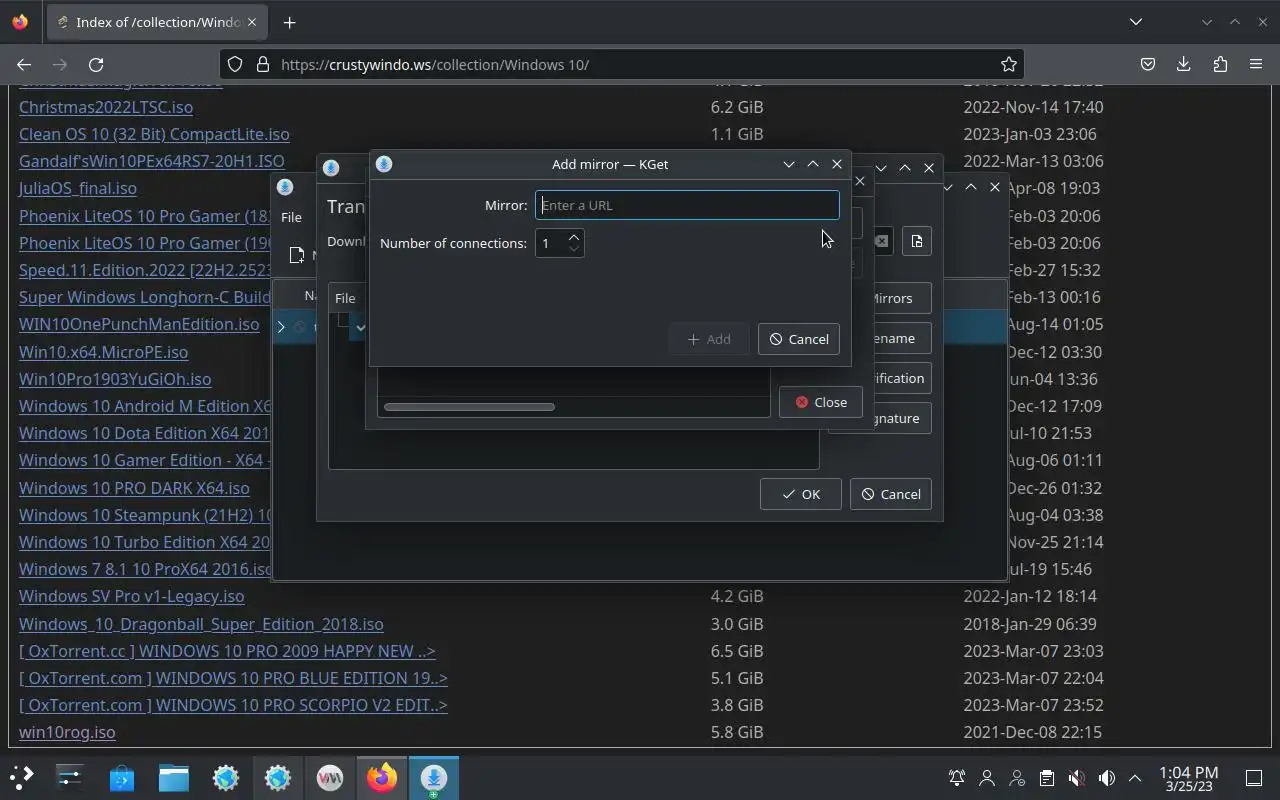The height and width of the screenshot is (800, 1280).
Task: Open the Firefox hamburger menu
Action: coord(1256,64)
